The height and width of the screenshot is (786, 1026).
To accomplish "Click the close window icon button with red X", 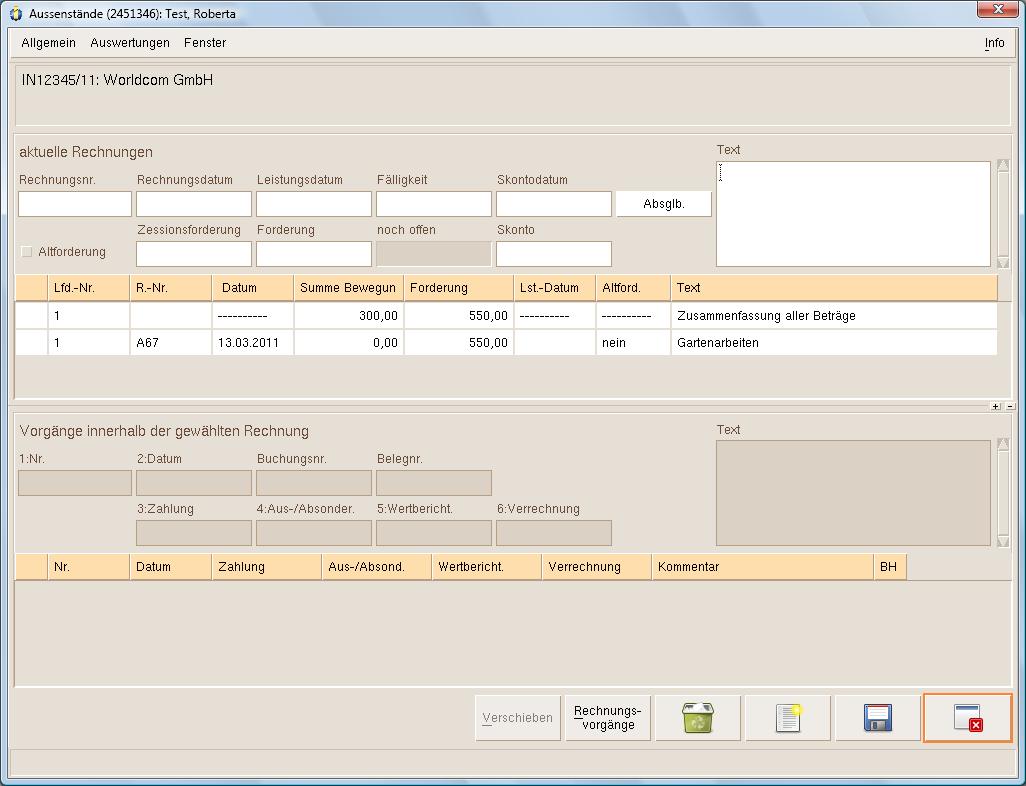I will [968, 718].
